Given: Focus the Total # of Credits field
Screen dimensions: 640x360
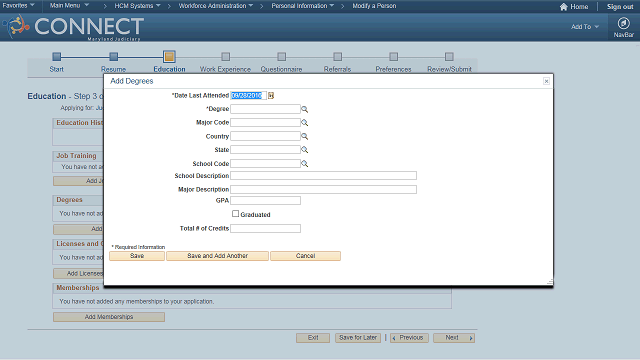Looking at the screenshot, I should (265, 229).
